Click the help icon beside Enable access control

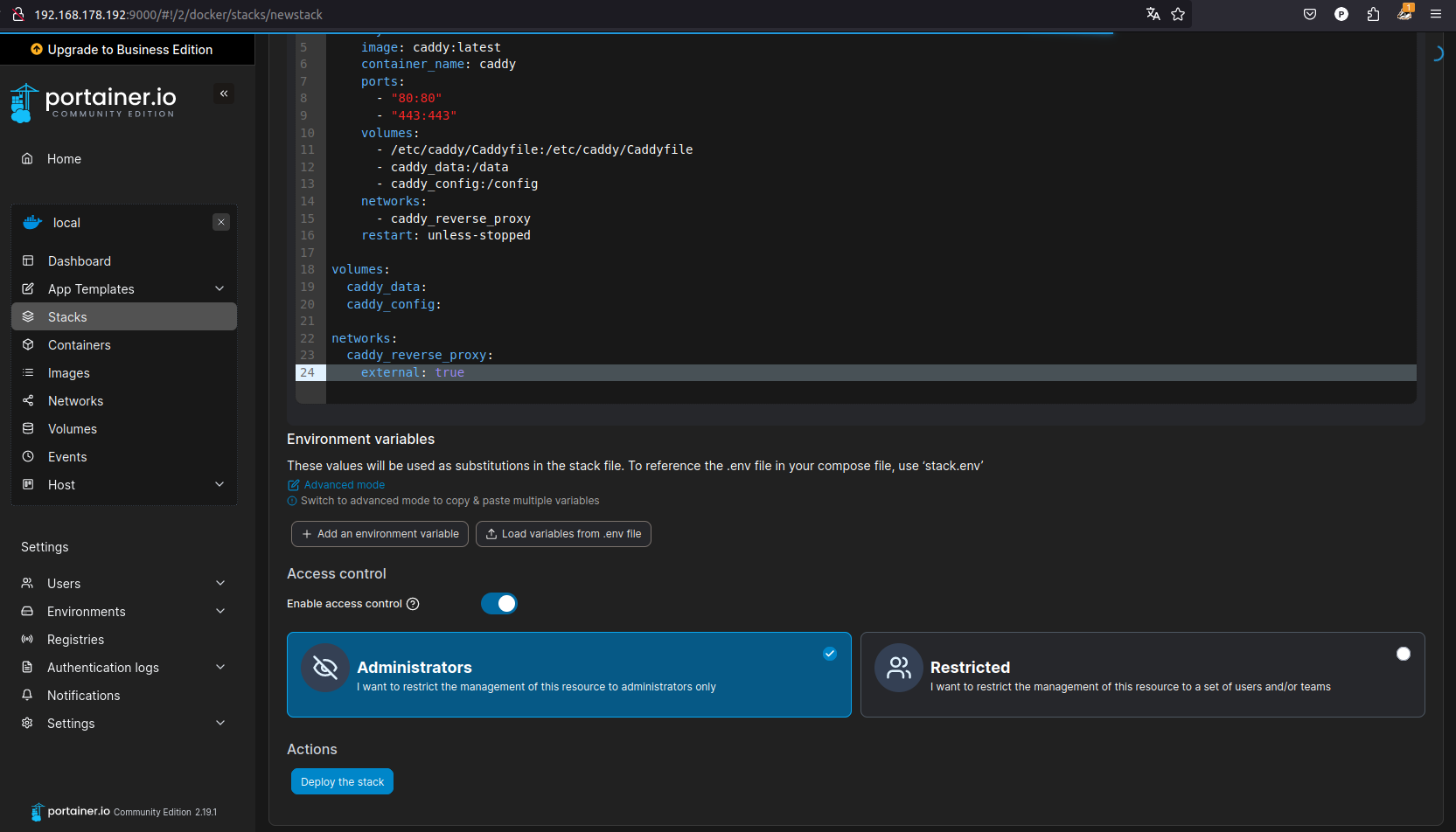(413, 604)
